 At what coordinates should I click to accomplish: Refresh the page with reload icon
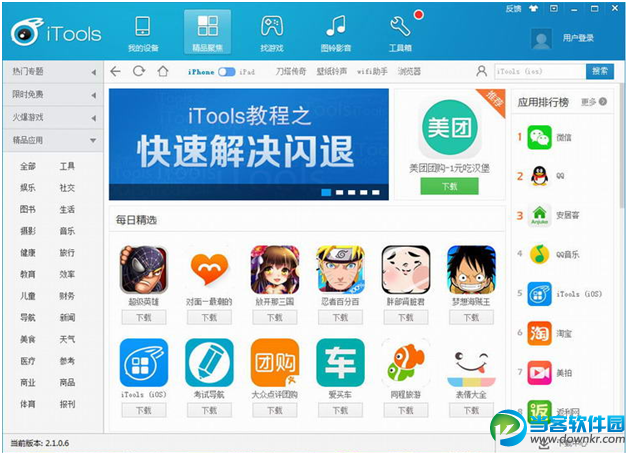pos(139,71)
